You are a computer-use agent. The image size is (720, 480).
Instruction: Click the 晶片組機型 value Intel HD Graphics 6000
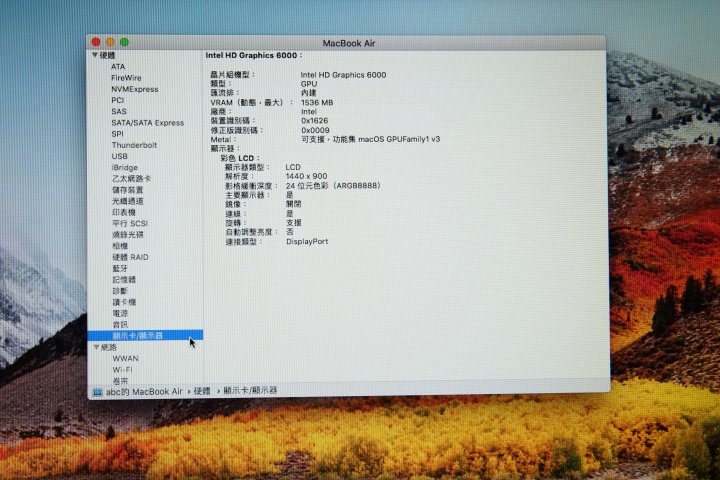point(343,75)
